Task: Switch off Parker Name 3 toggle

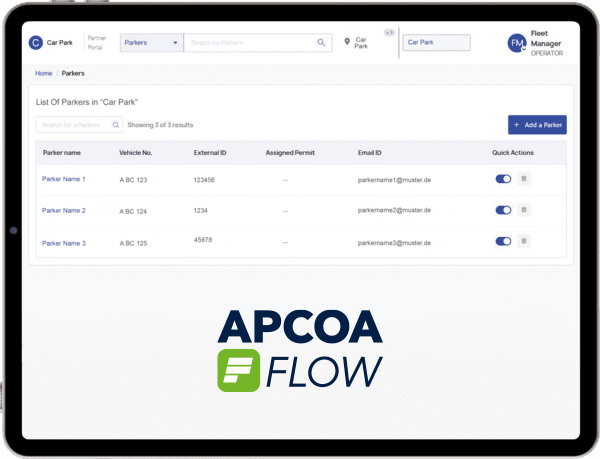Action: click(503, 241)
